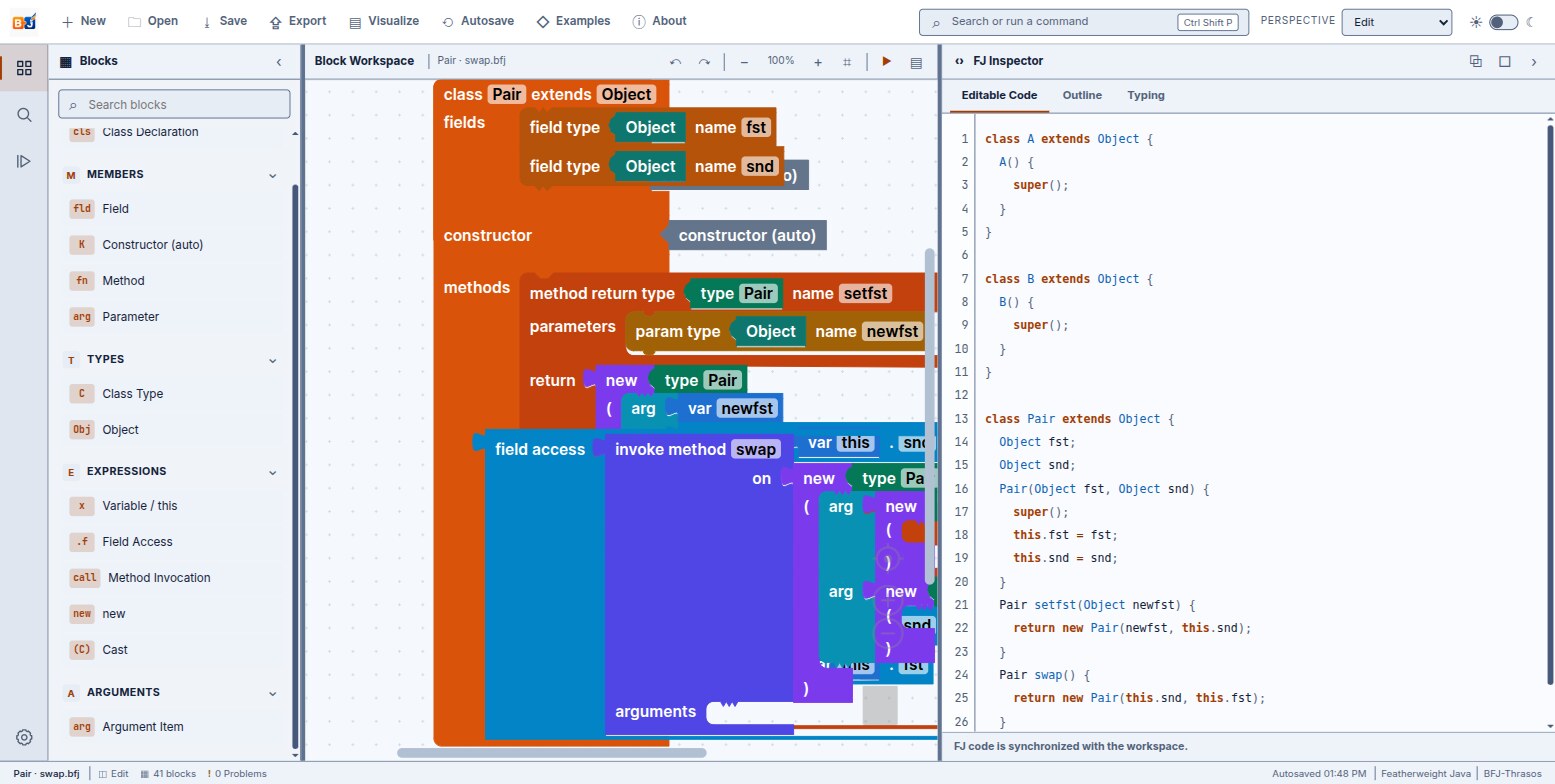
Task: Click the 0 Problems status indicator
Action: [237, 774]
